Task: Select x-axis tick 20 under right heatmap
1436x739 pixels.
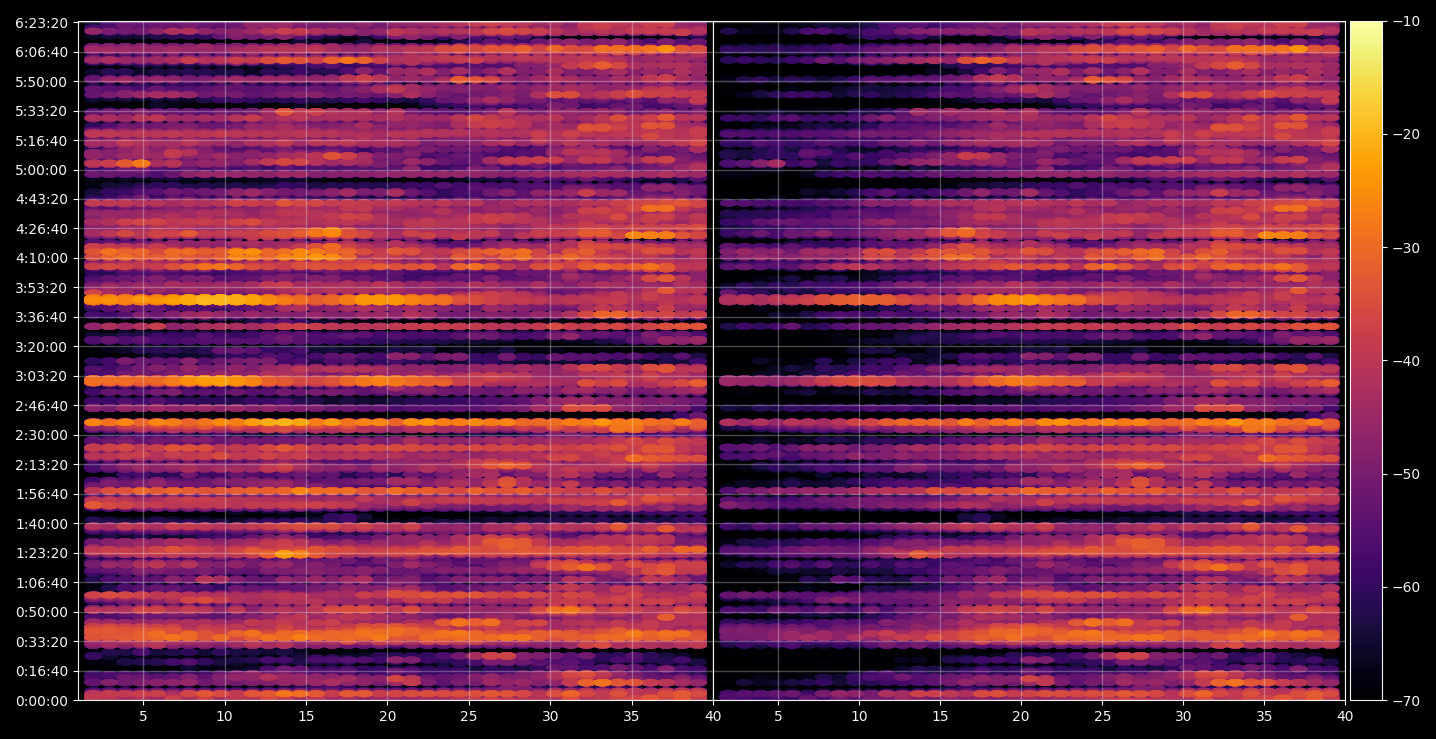Action: pyautogui.click(x=1021, y=716)
